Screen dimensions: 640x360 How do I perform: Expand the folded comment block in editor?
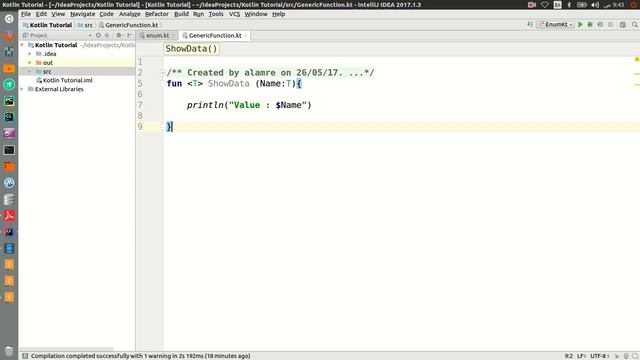click(x=163, y=73)
